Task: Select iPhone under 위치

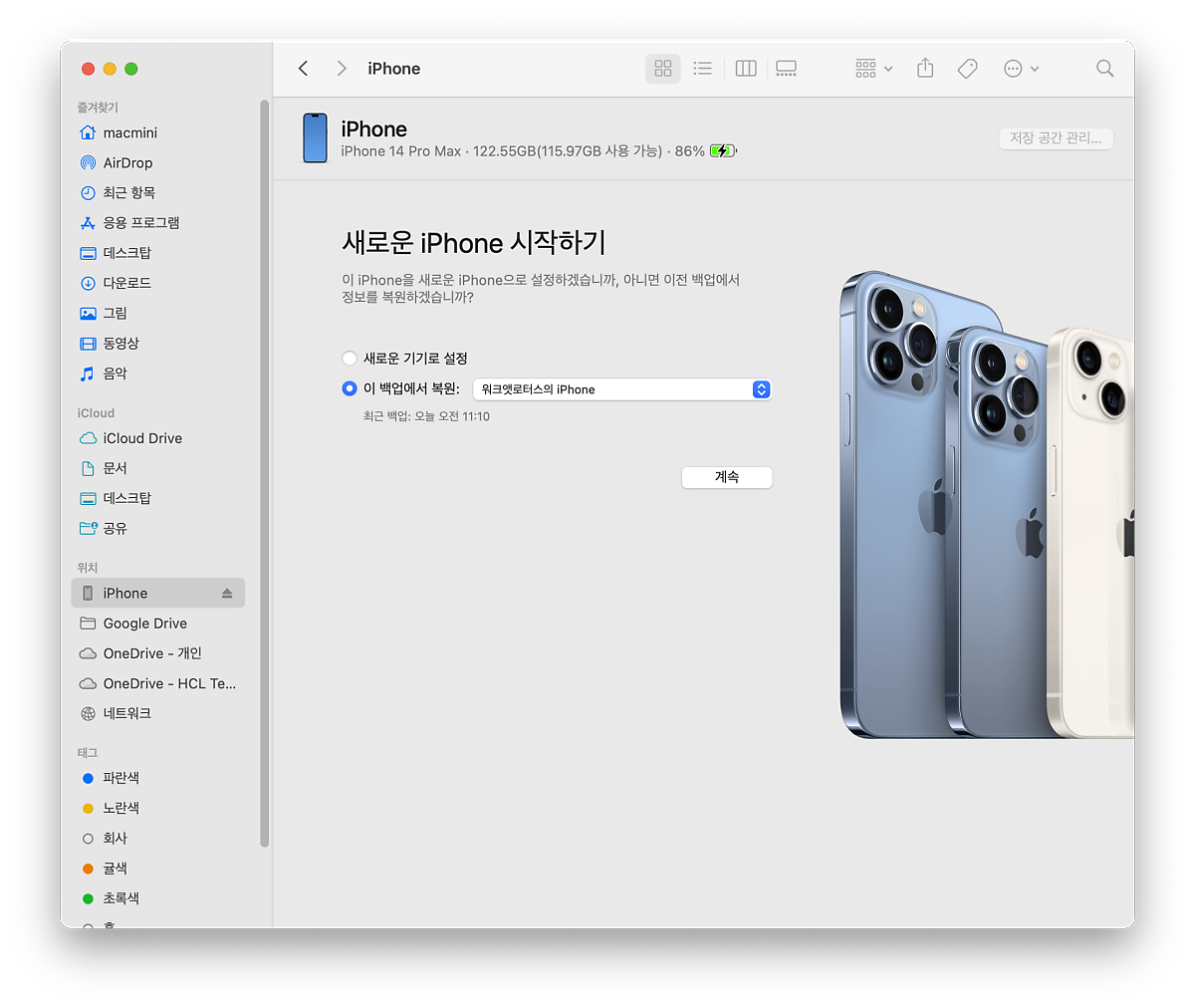Action: (158, 593)
